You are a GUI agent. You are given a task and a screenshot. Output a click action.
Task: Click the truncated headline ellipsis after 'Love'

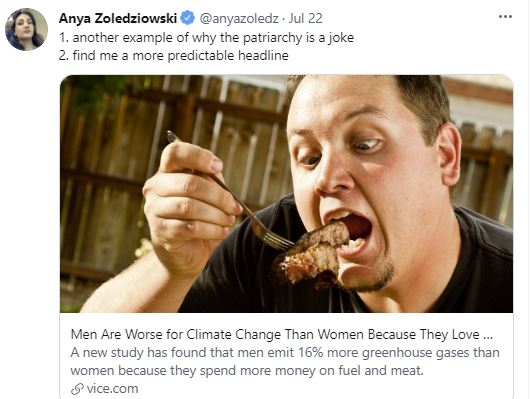click(x=488, y=335)
